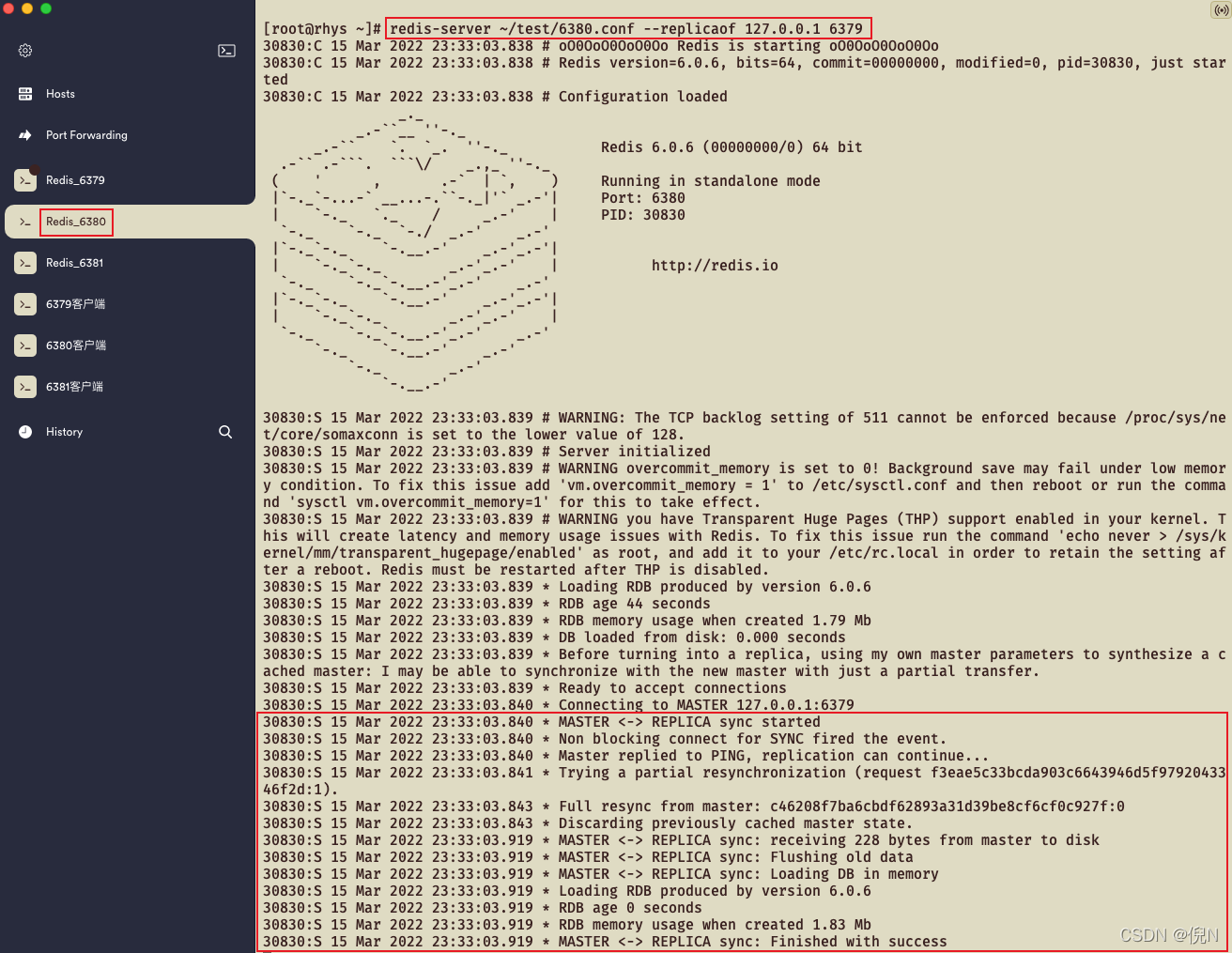This screenshot has height=953, width=1232.
Task: Click the History clock icon
Action: tap(25, 432)
